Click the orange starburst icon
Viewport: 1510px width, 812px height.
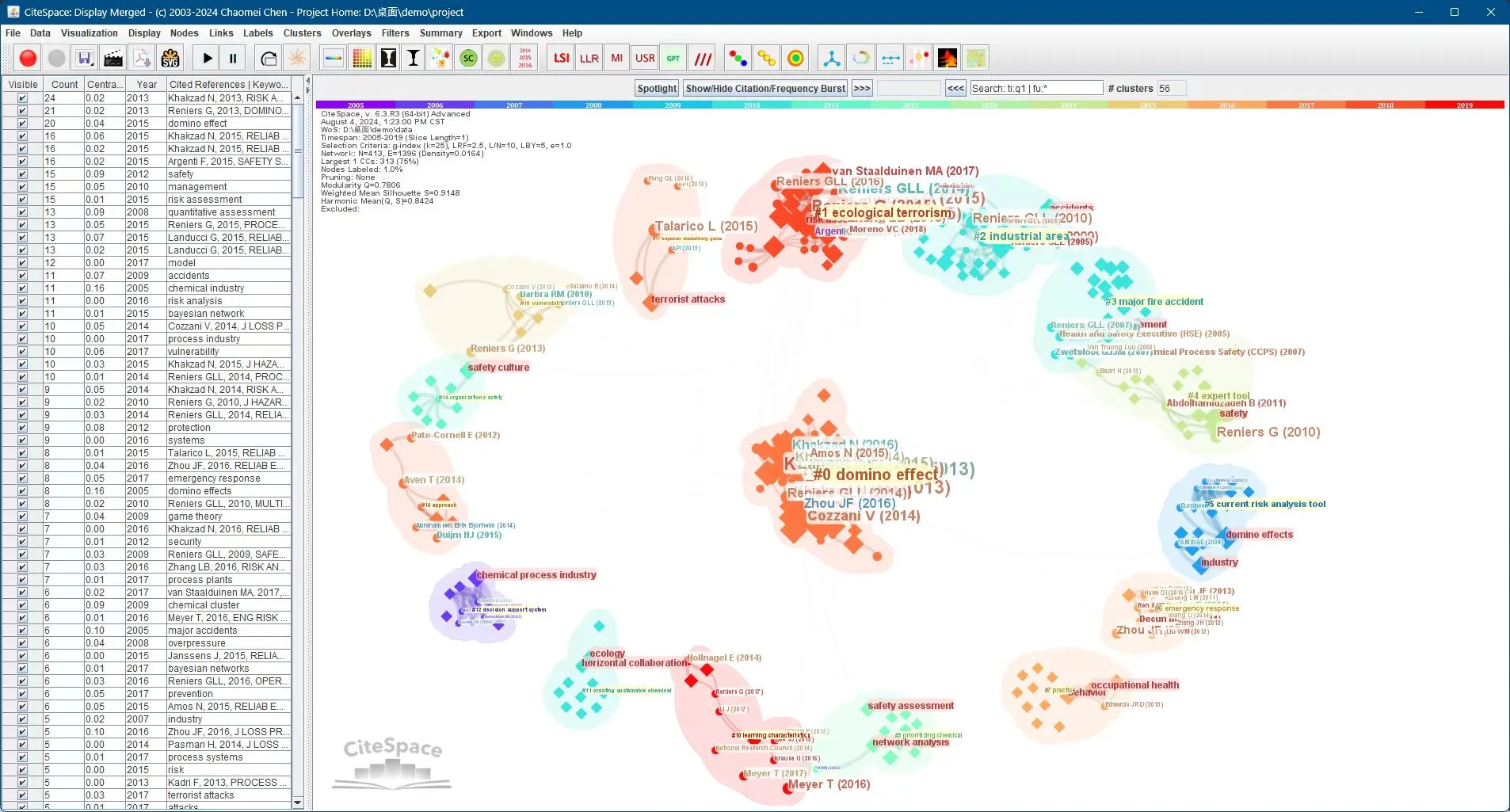(x=297, y=58)
